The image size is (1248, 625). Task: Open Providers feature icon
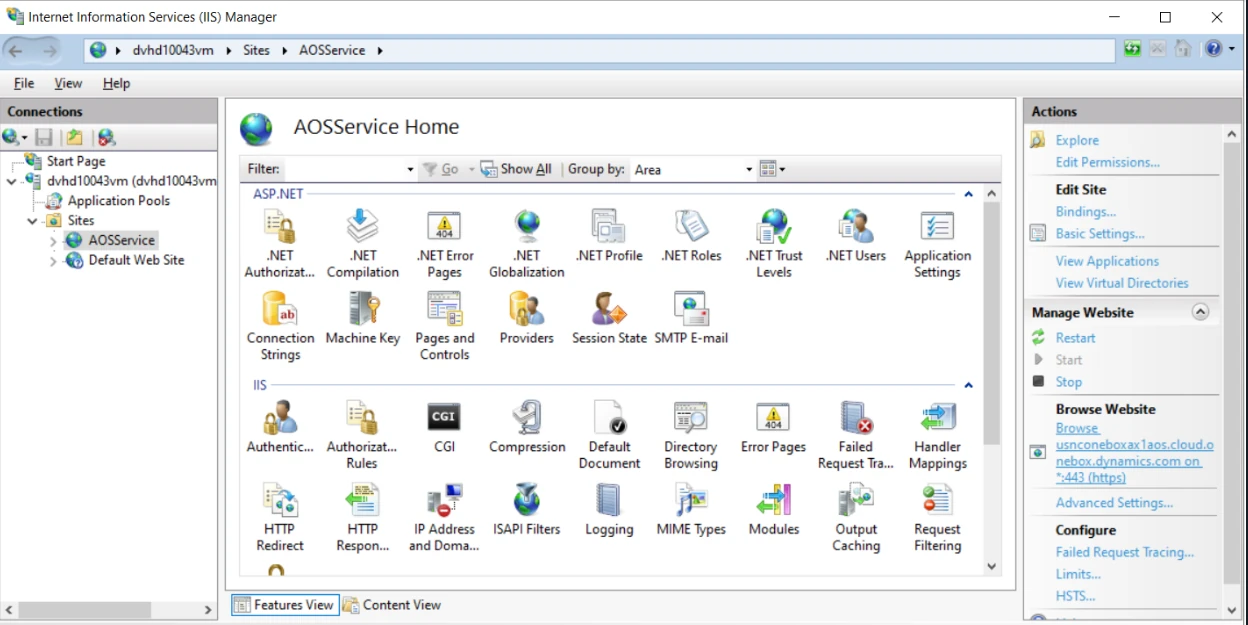coord(527,309)
